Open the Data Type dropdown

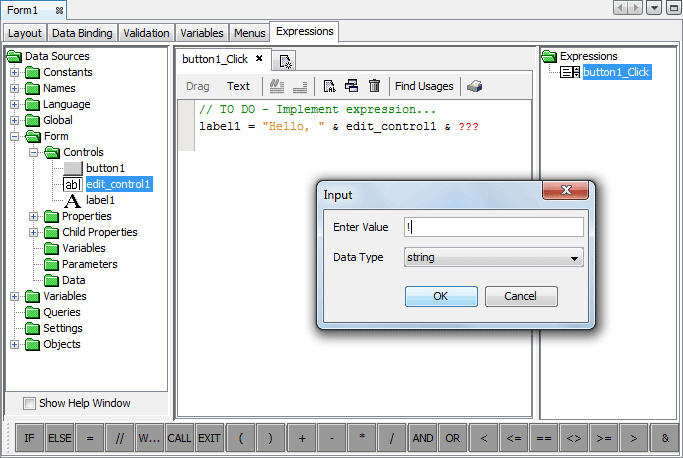[x=493, y=258]
